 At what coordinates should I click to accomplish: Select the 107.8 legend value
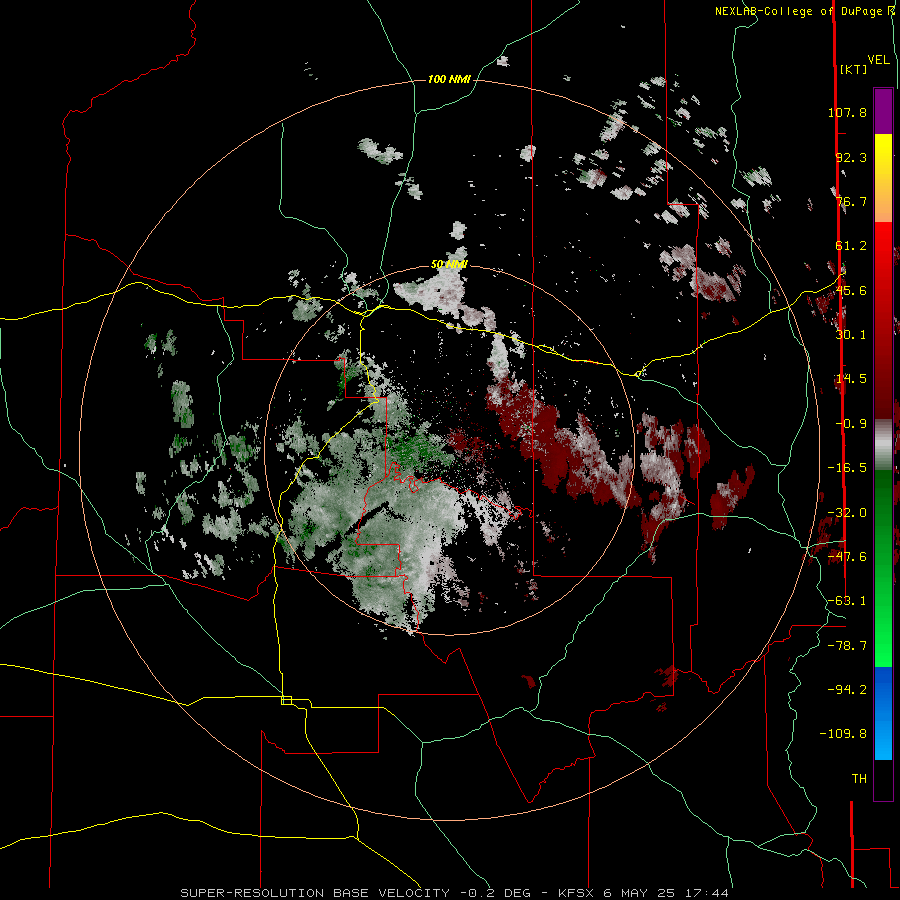tap(847, 112)
